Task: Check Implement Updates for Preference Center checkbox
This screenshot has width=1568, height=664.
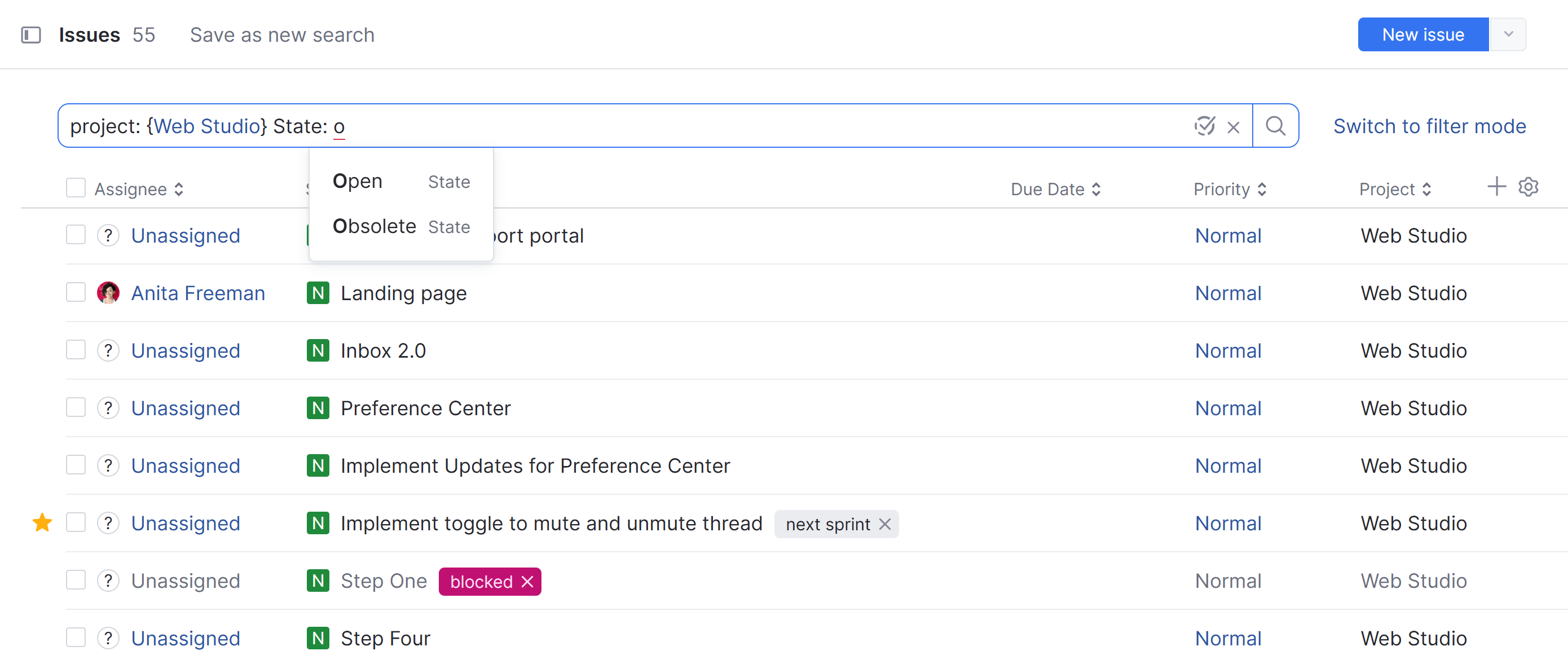Action: [76, 464]
